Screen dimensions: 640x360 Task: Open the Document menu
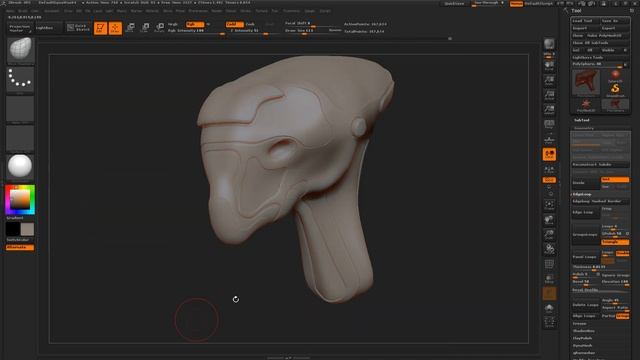pos(52,11)
